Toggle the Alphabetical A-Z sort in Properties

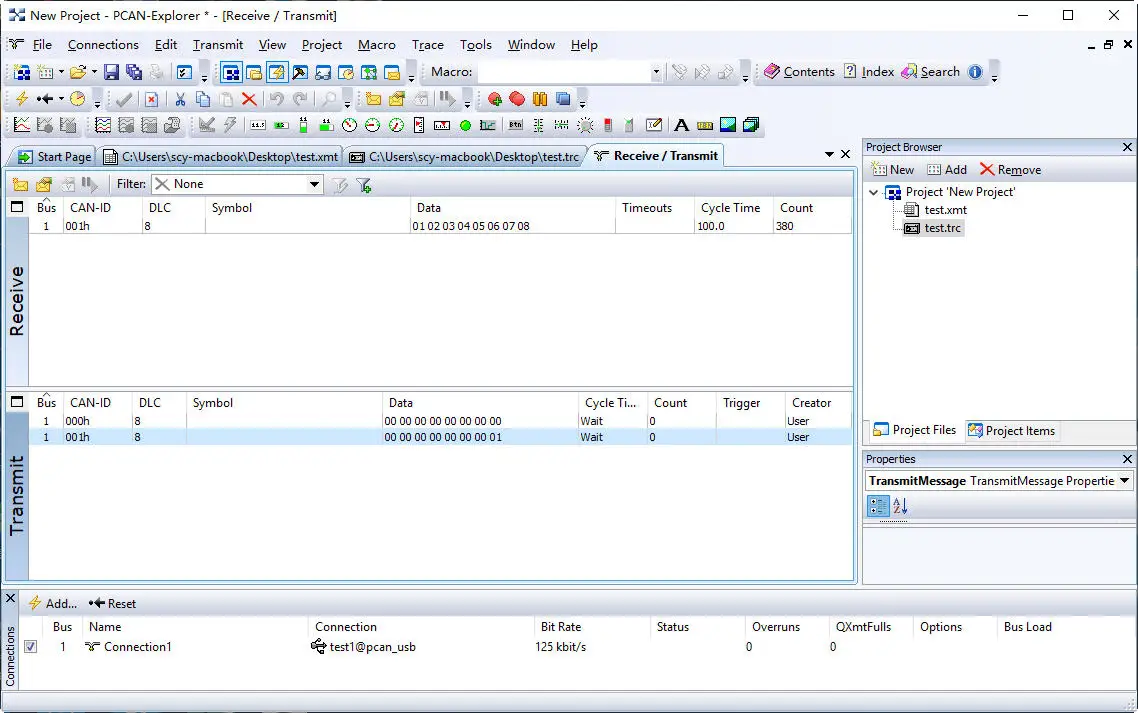900,506
